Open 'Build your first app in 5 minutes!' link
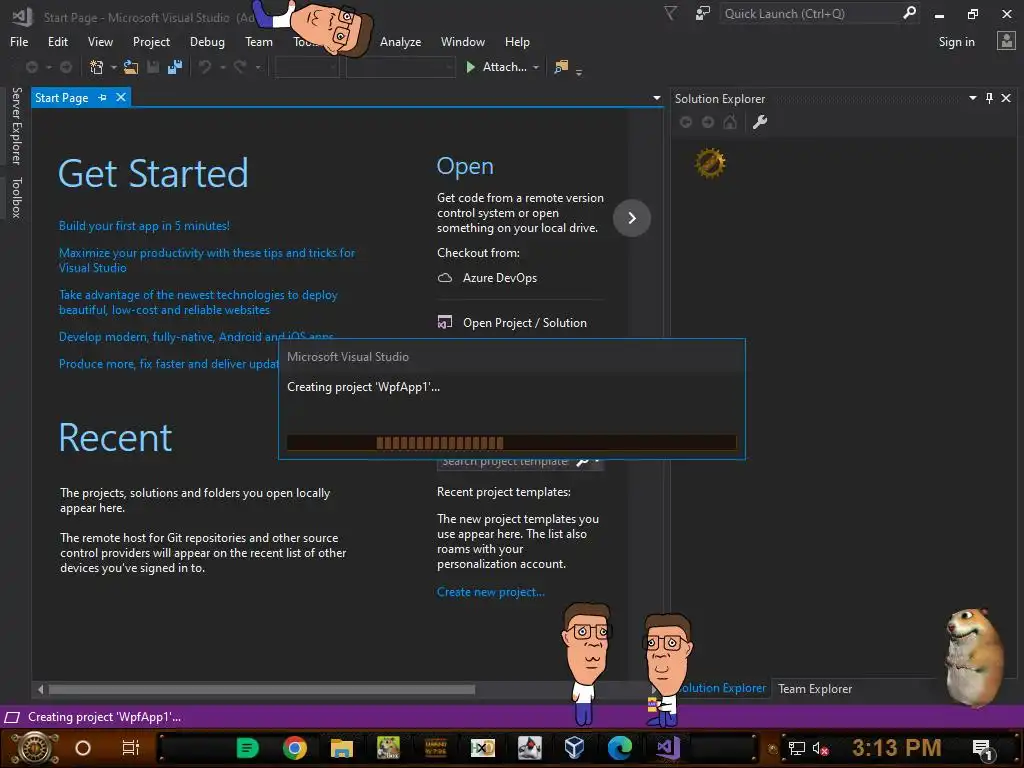 coord(144,226)
